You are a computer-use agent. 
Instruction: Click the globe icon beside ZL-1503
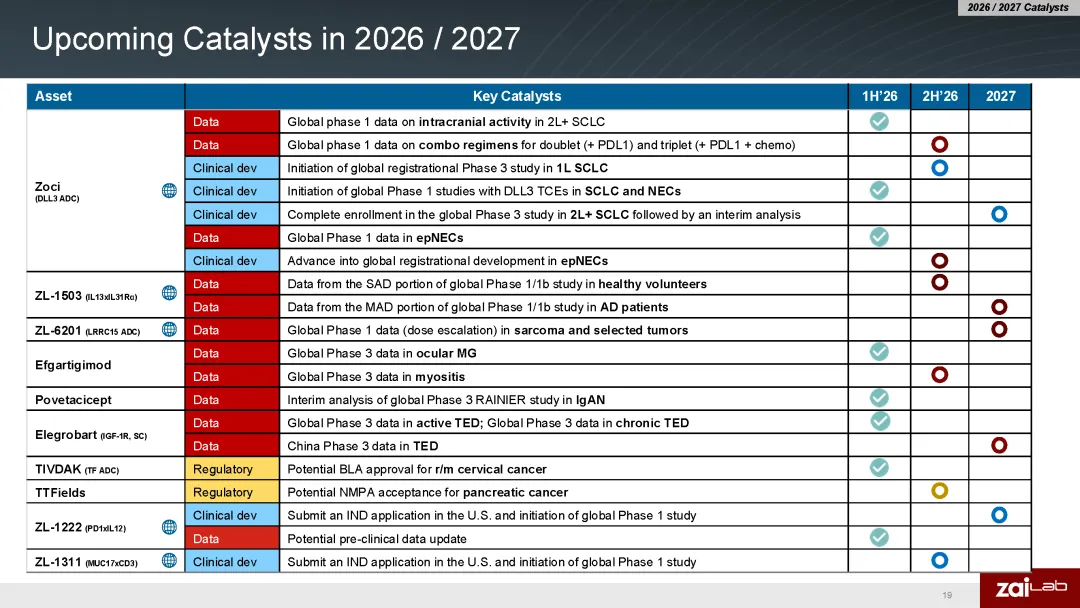[169, 293]
